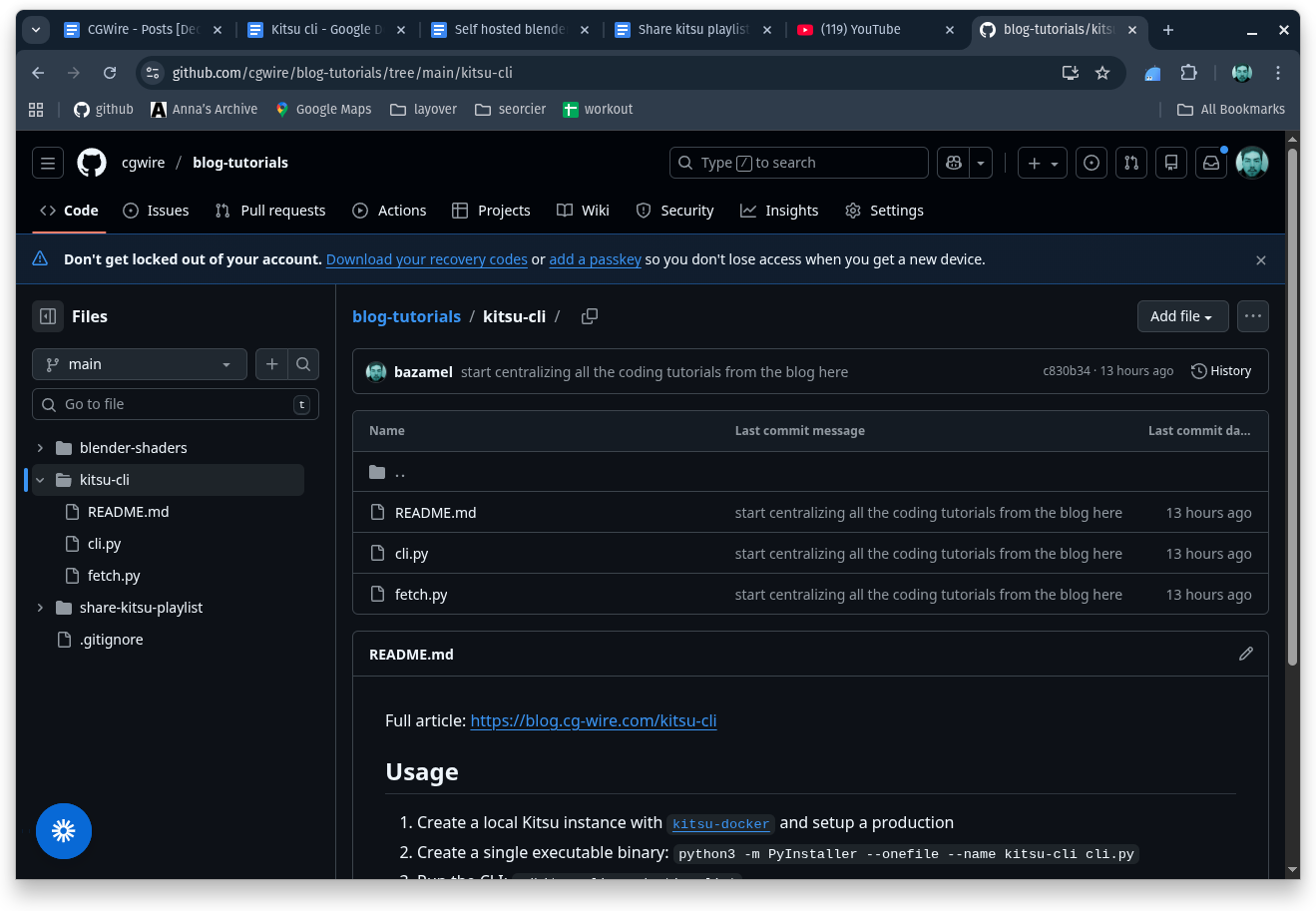Click the Download your recovery codes link
The image size is (1316, 911).
click(x=426, y=259)
